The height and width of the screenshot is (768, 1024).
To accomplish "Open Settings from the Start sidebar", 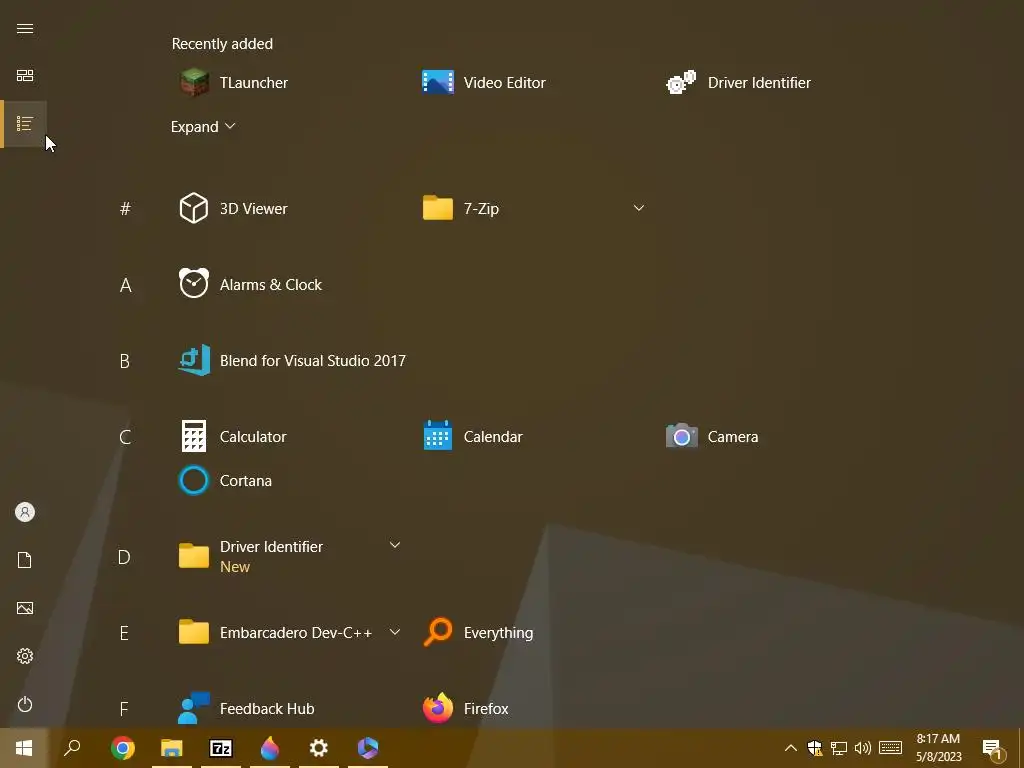I will (25, 656).
